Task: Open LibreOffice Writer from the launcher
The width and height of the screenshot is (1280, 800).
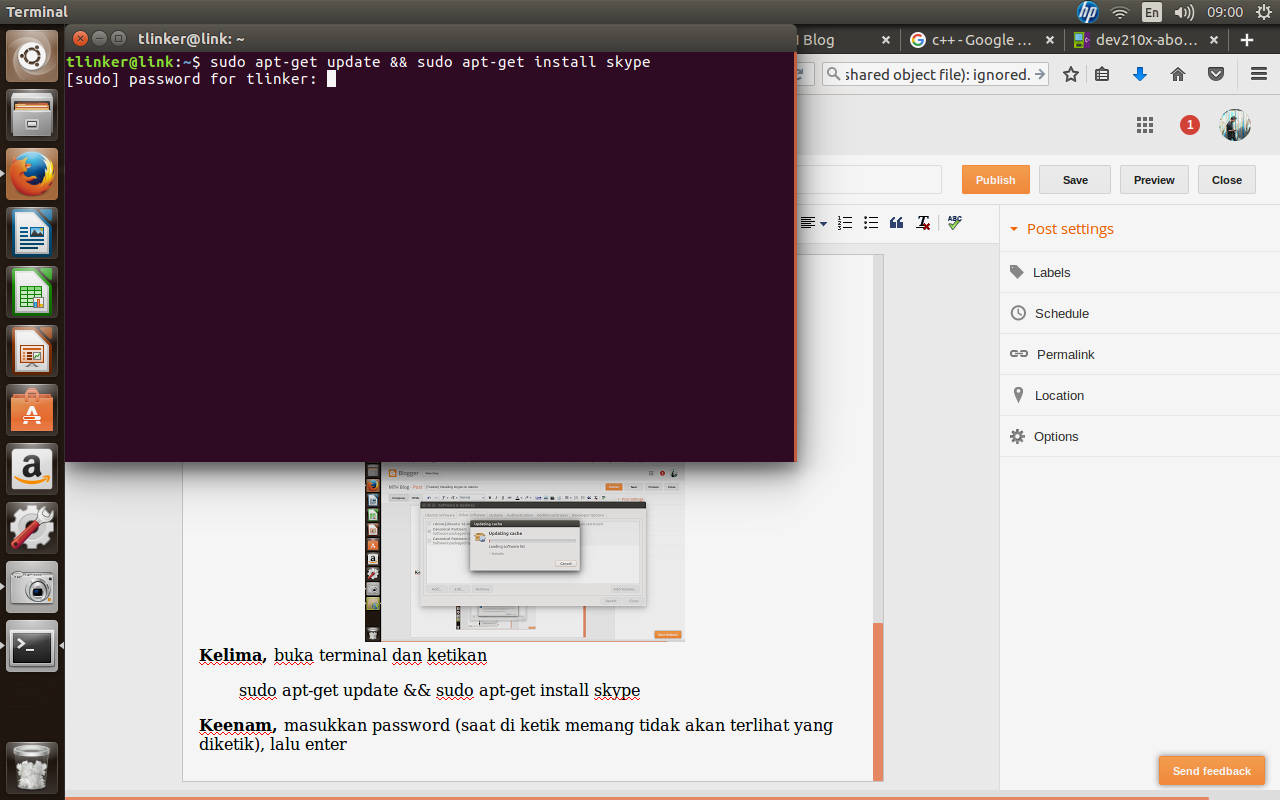Action: click(x=32, y=233)
